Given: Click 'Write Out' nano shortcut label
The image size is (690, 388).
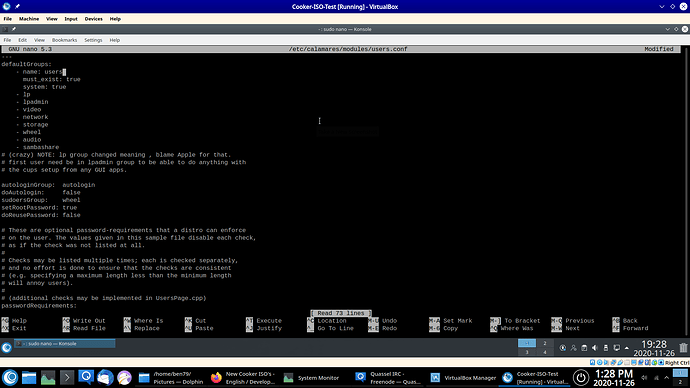Looking at the screenshot, I should click(89, 321).
